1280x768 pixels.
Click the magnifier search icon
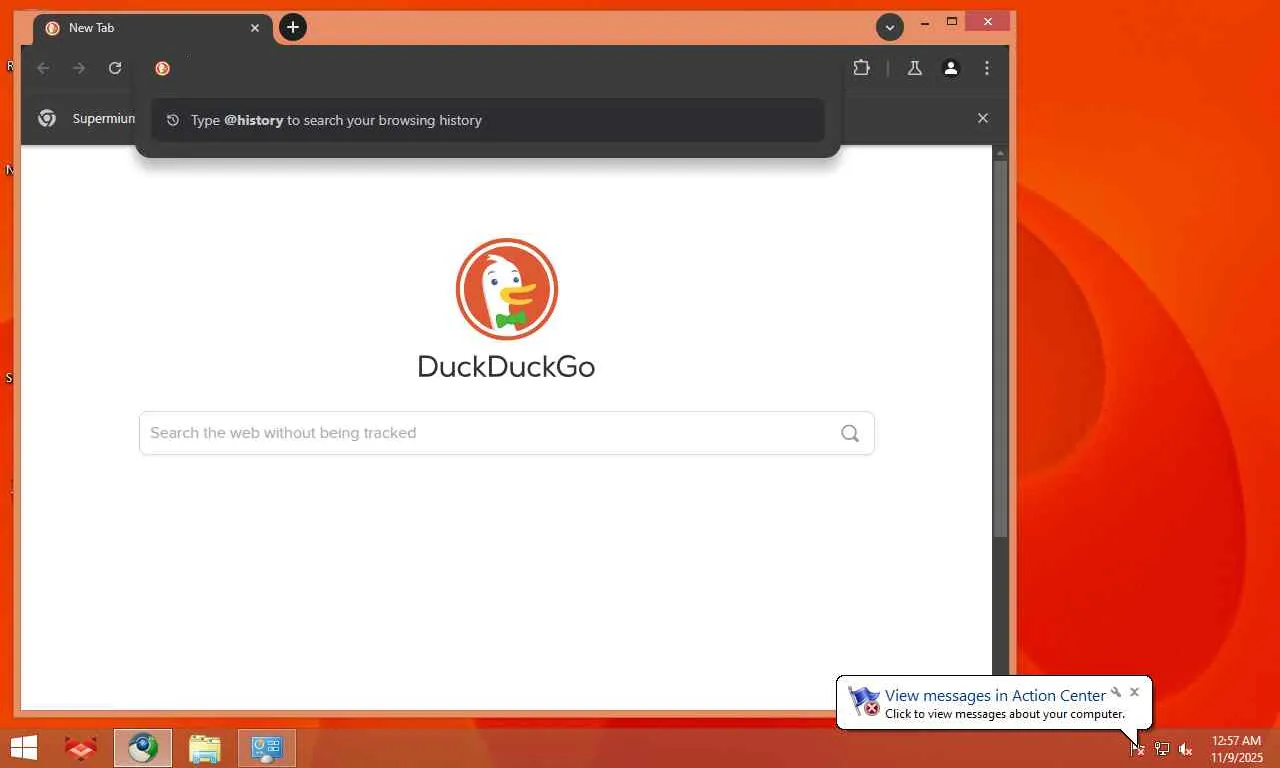tap(850, 433)
